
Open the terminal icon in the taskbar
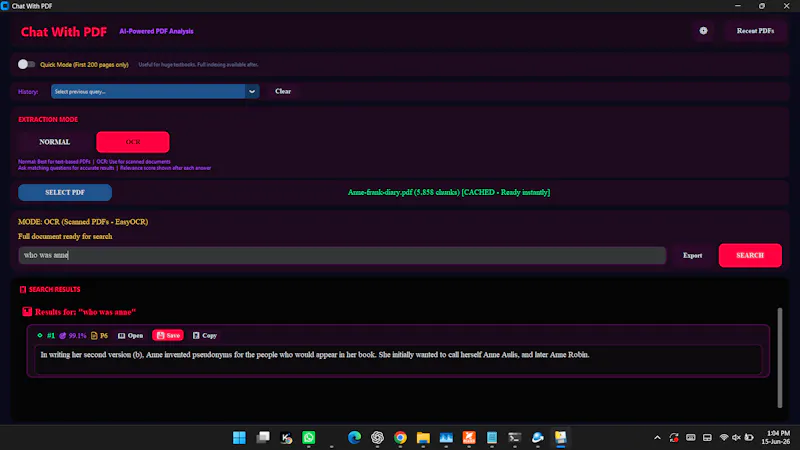[x=514, y=437]
